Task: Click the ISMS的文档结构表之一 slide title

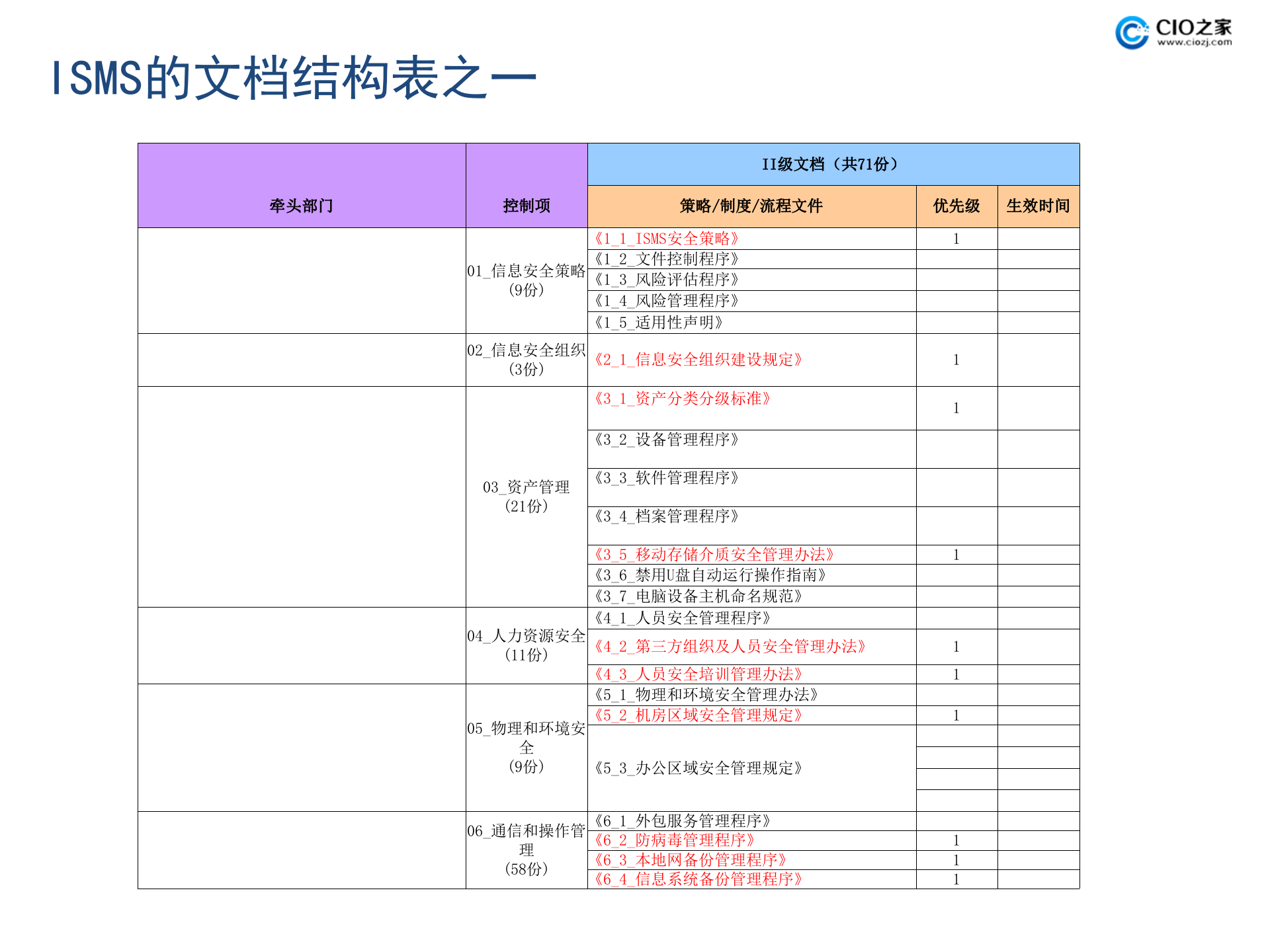Action: pyautogui.click(x=291, y=78)
